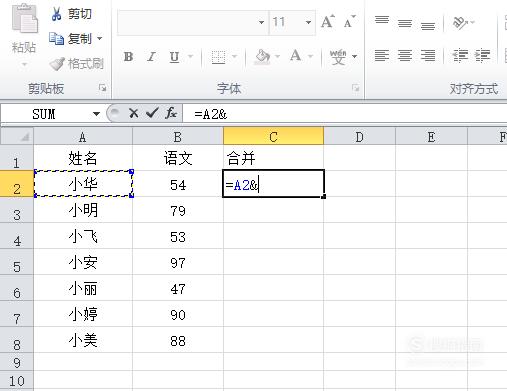Click the Paste (粘贴) clipboard icon
Screen dimensions: 507x391
pos(25,19)
